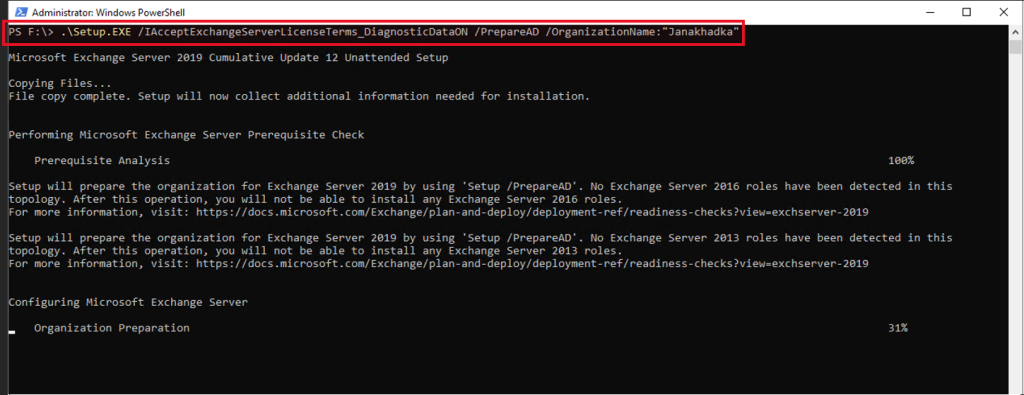Click the vertical scrollbar up arrow
Screen dimensions: 1024x395
pyautogui.click(x=1016, y=32)
